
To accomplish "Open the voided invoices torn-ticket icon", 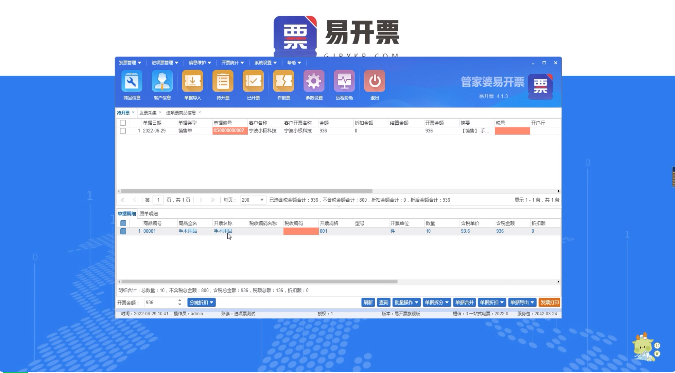I will click(x=284, y=81).
